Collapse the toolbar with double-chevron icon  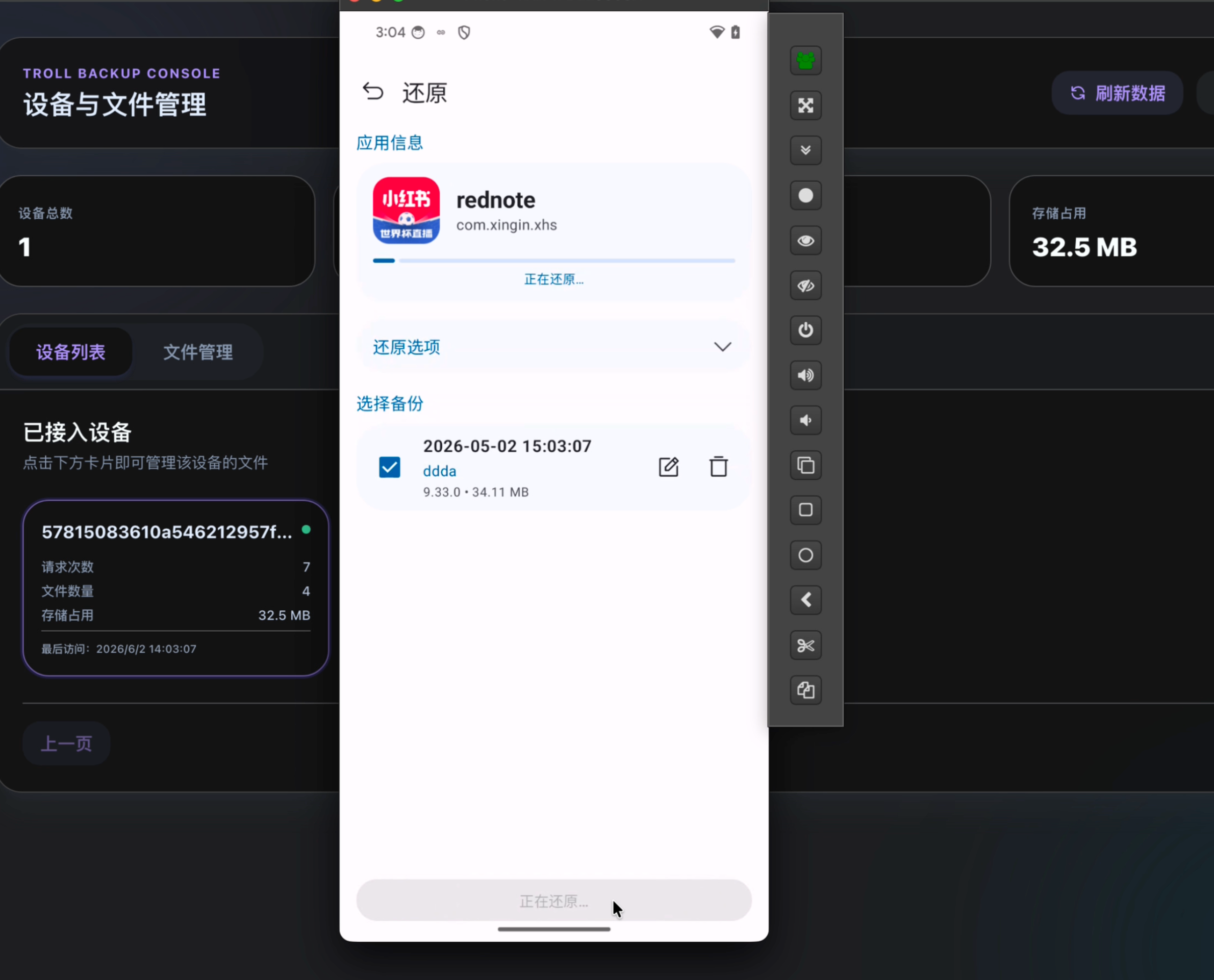coord(805,150)
